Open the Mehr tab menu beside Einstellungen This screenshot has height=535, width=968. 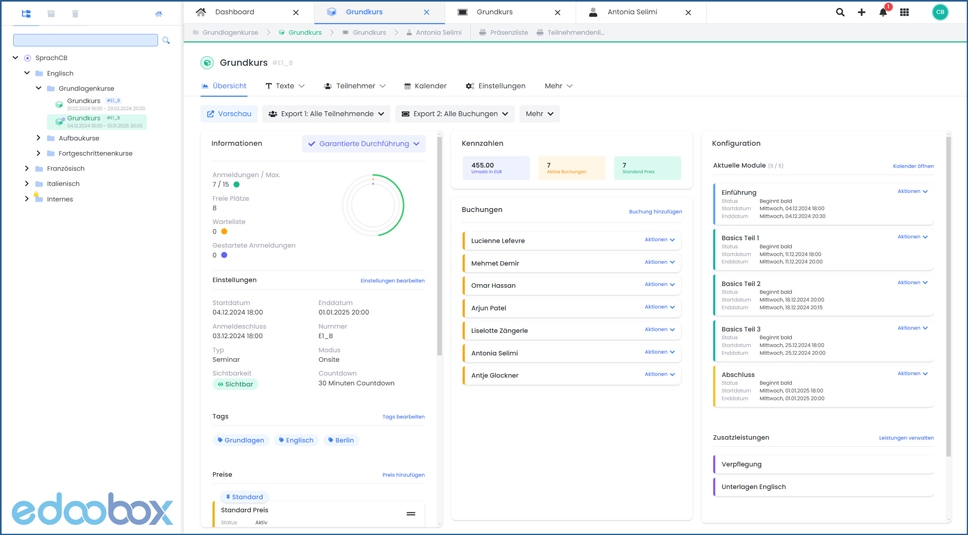[x=558, y=86]
